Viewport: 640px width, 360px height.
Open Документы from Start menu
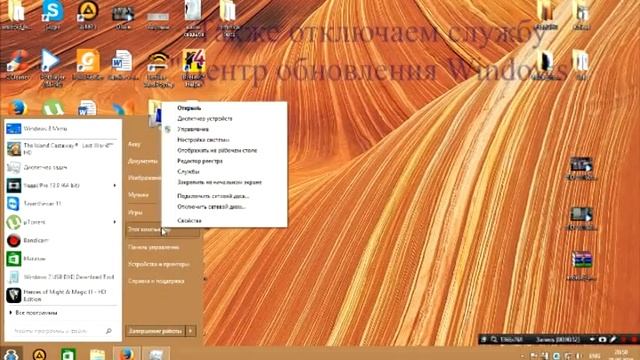click(142, 161)
